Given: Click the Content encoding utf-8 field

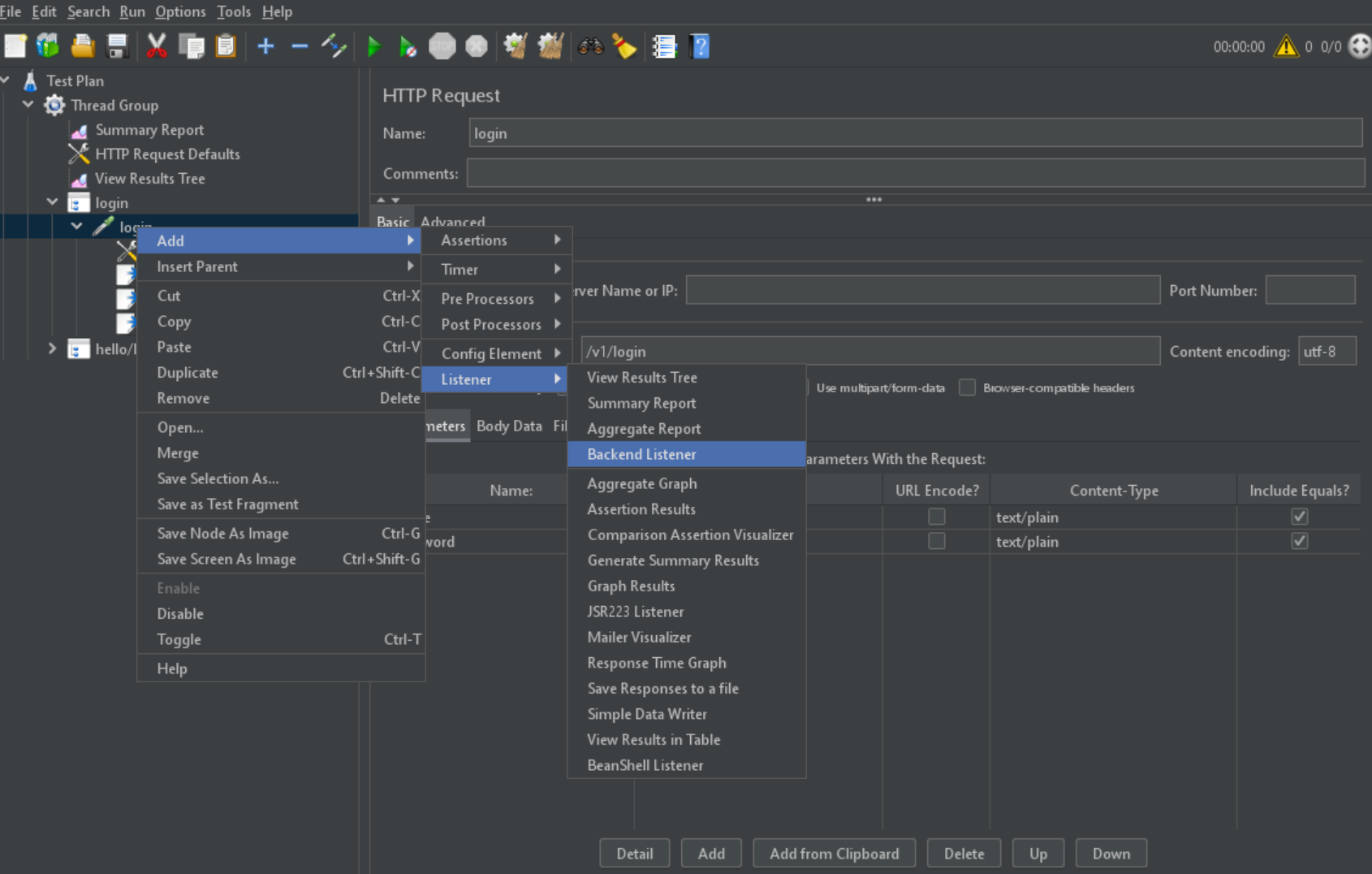Looking at the screenshot, I should [1327, 351].
